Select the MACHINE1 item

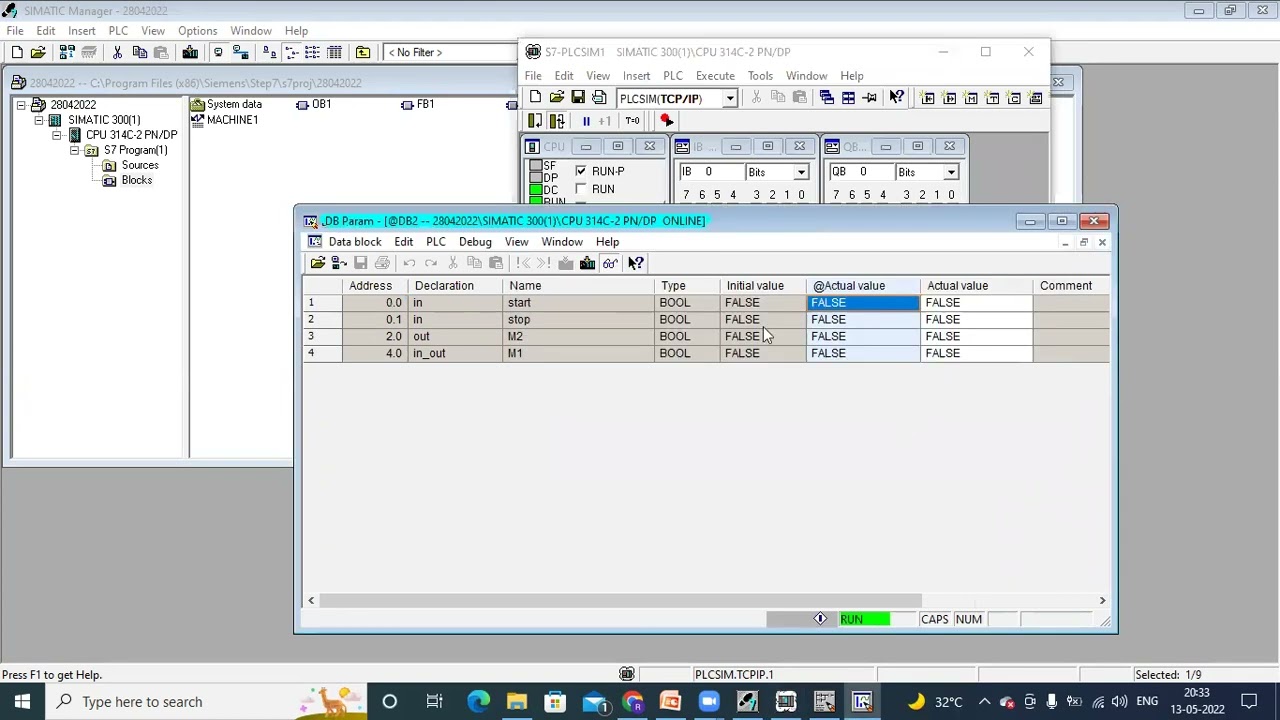tap(224, 120)
